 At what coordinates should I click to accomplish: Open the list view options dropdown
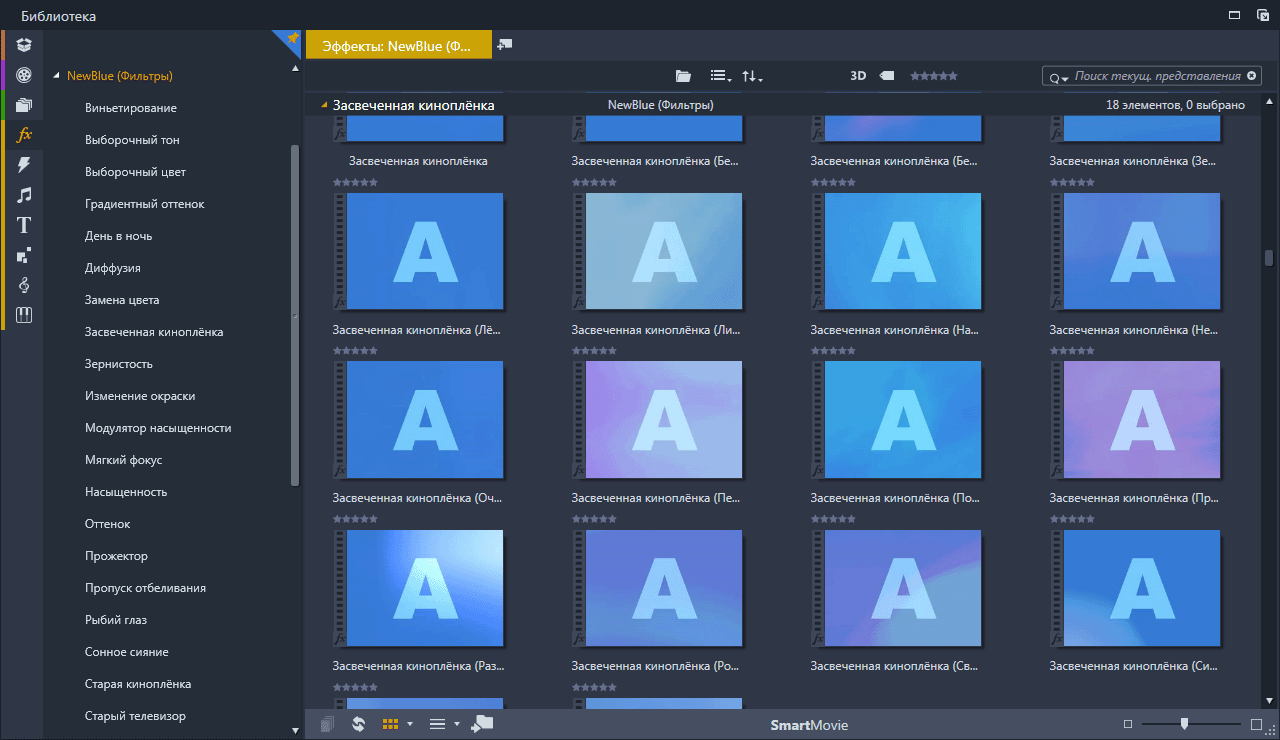tap(720, 76)
